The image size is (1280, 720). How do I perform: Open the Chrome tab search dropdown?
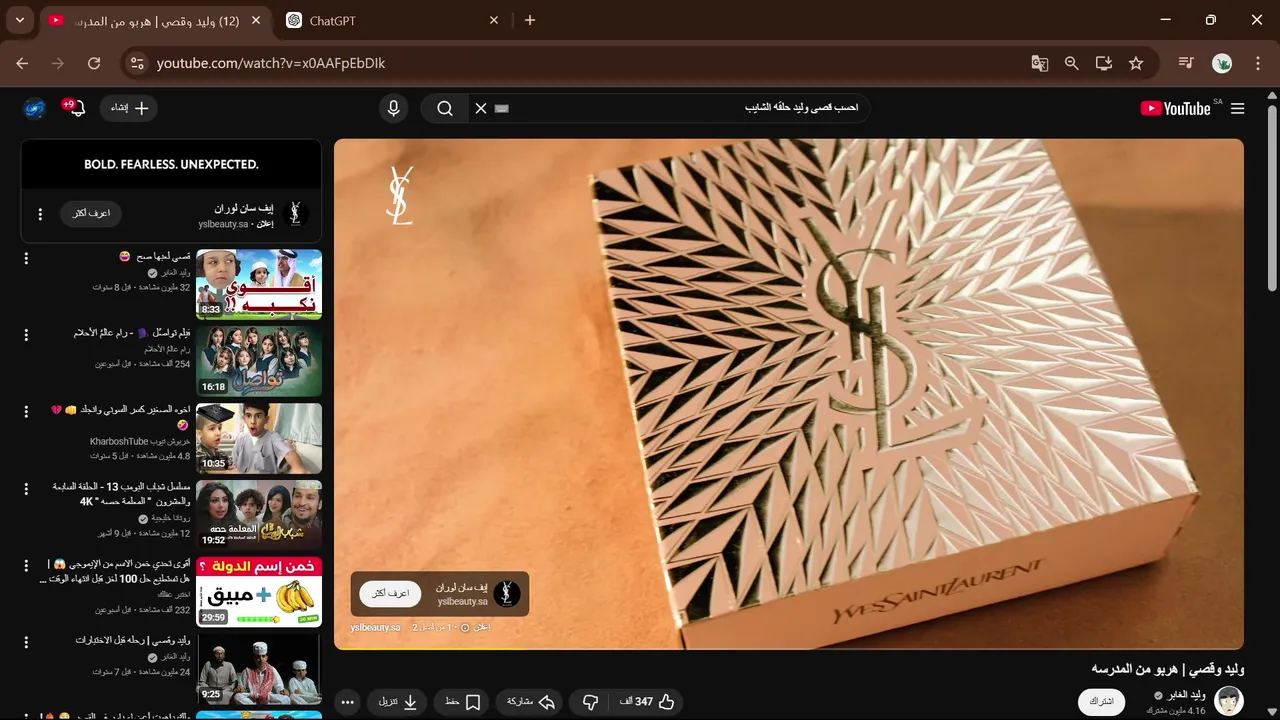click(19, 20)
